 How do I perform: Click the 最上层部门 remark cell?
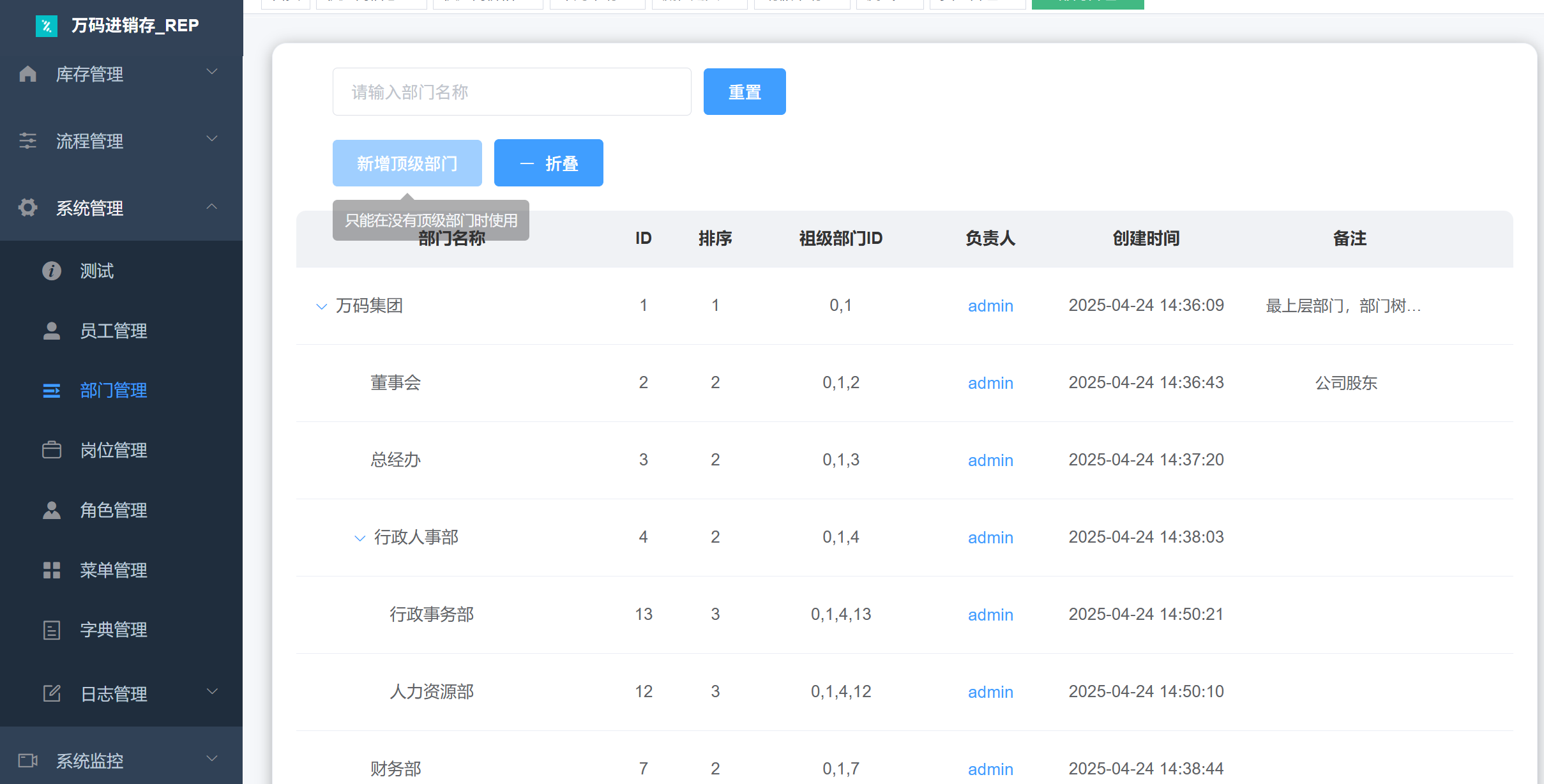coord(1343,306)
